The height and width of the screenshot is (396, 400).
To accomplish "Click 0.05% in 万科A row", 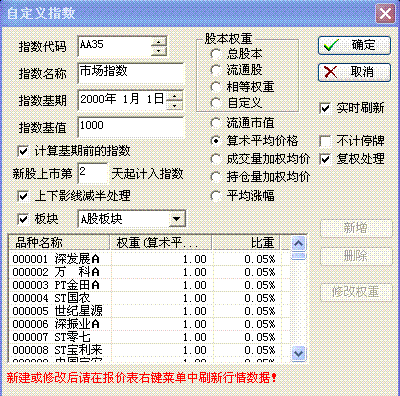I will tap(260, 272).
